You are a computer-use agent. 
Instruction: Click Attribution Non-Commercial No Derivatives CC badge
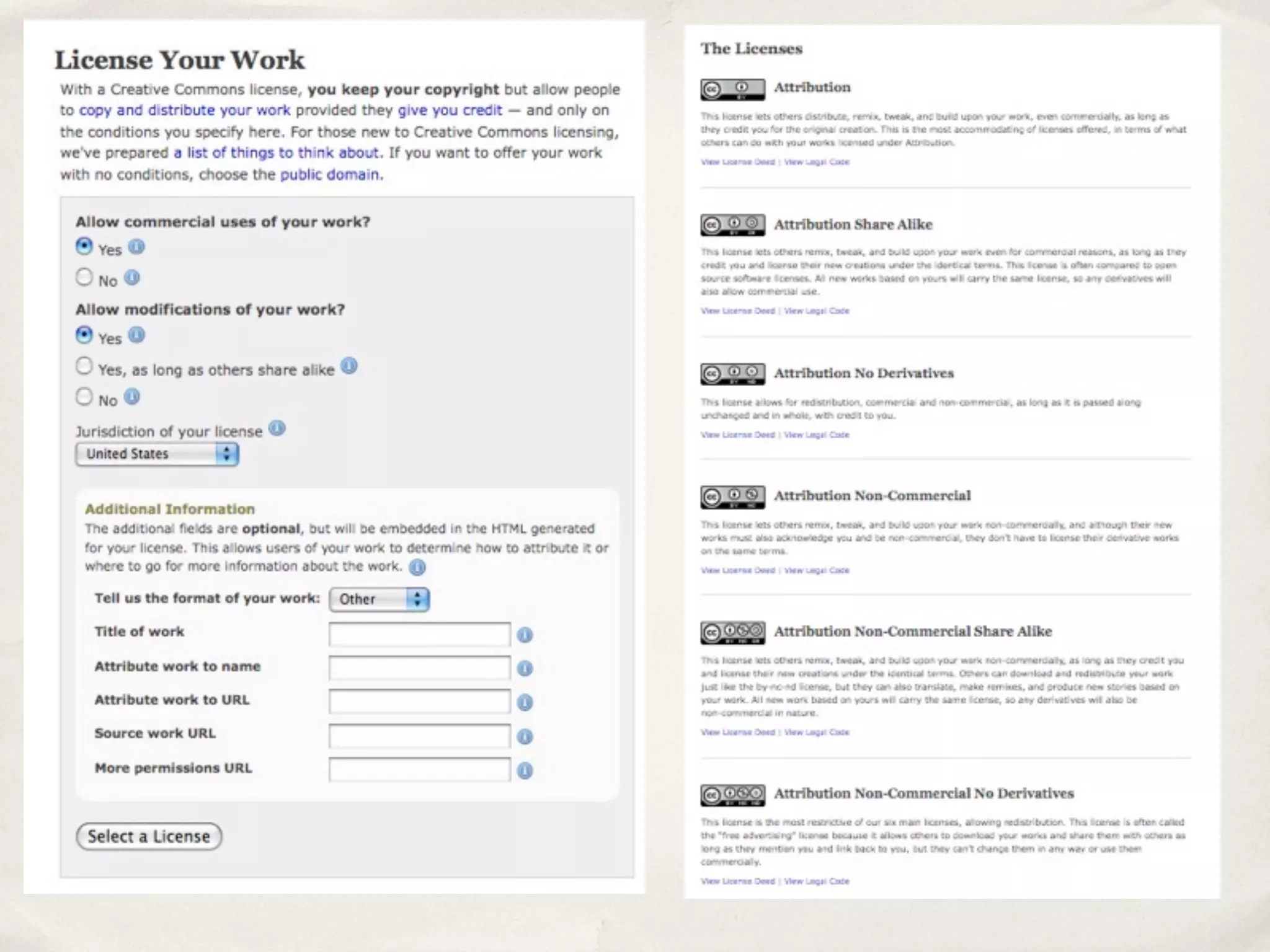tap(733, 795)
